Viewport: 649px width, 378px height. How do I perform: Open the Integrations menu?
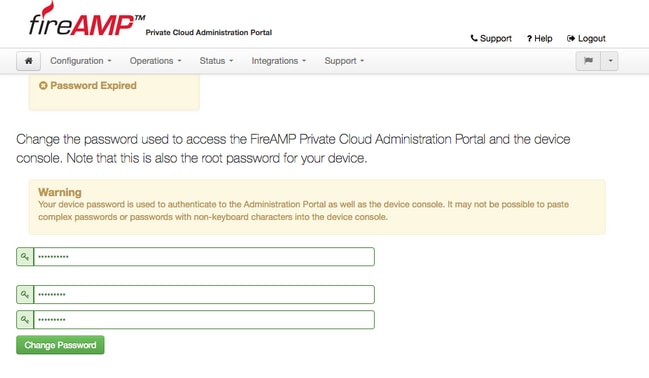[279, 61]
